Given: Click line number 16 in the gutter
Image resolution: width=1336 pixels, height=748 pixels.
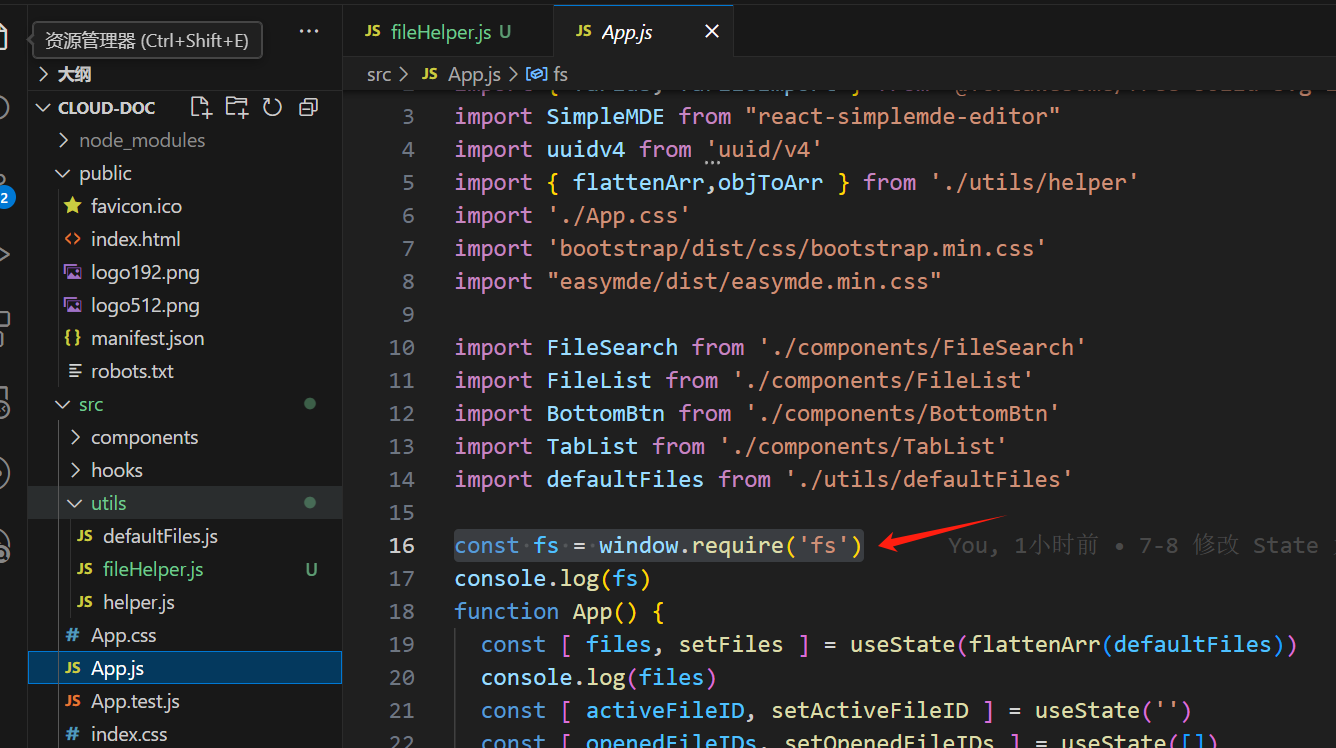Looking at the screenshot, I should [402, 545].
